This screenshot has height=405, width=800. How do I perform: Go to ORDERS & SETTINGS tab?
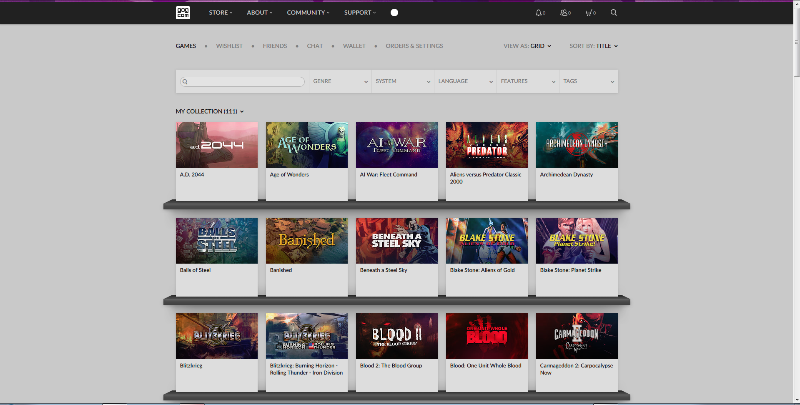click(414, 46)
